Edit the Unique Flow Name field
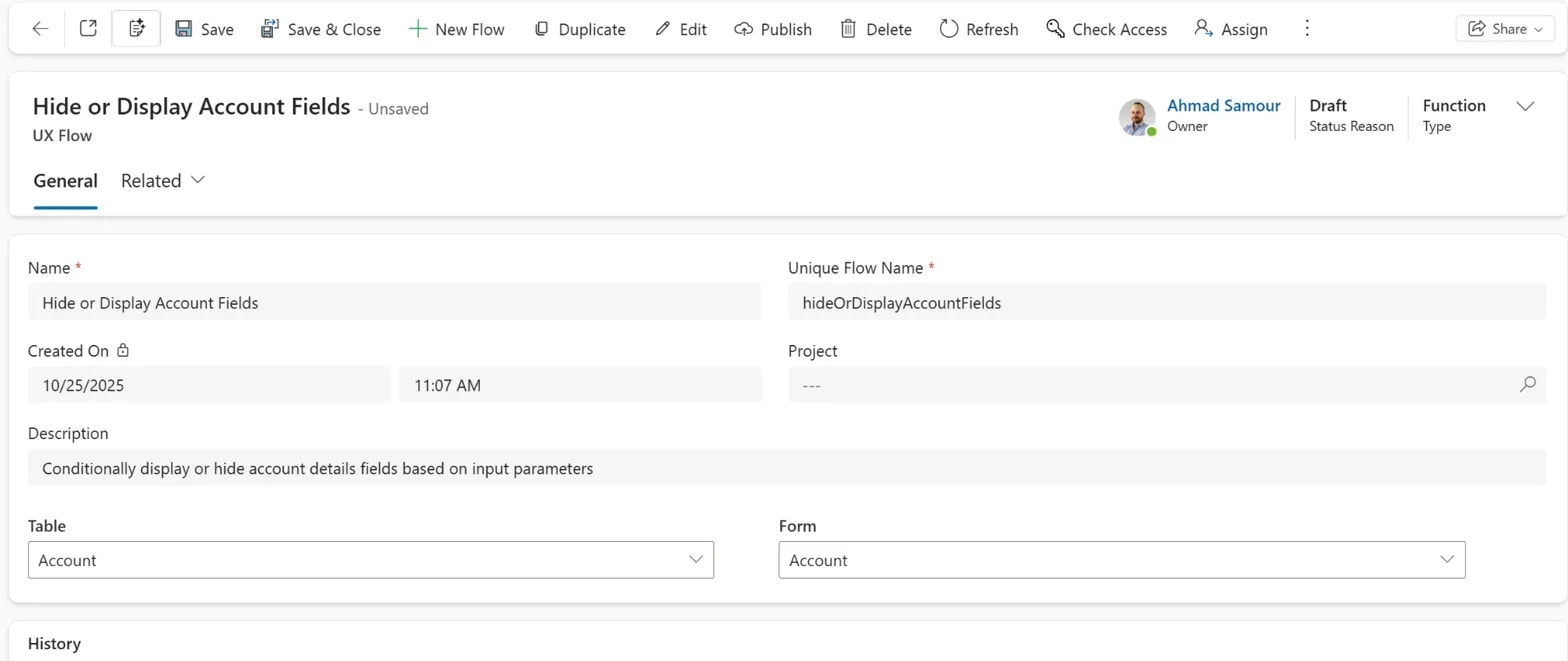Viewport: 1568px width, 661px height. point(1167,302)
